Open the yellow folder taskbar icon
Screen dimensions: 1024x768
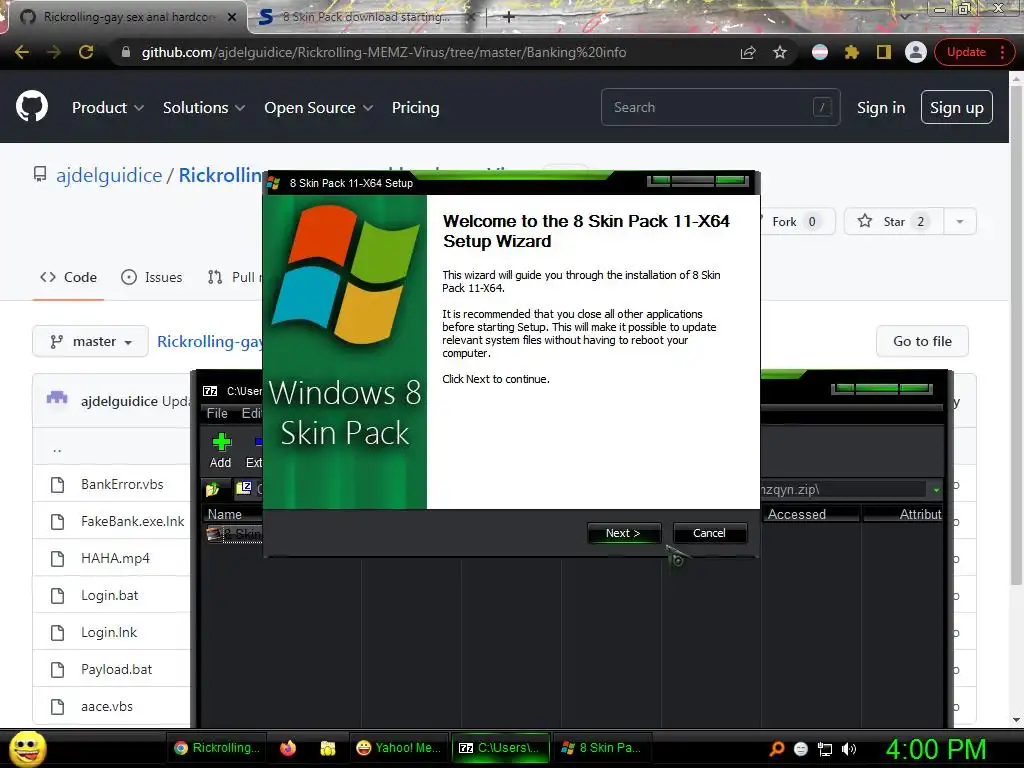click(328, 748)
